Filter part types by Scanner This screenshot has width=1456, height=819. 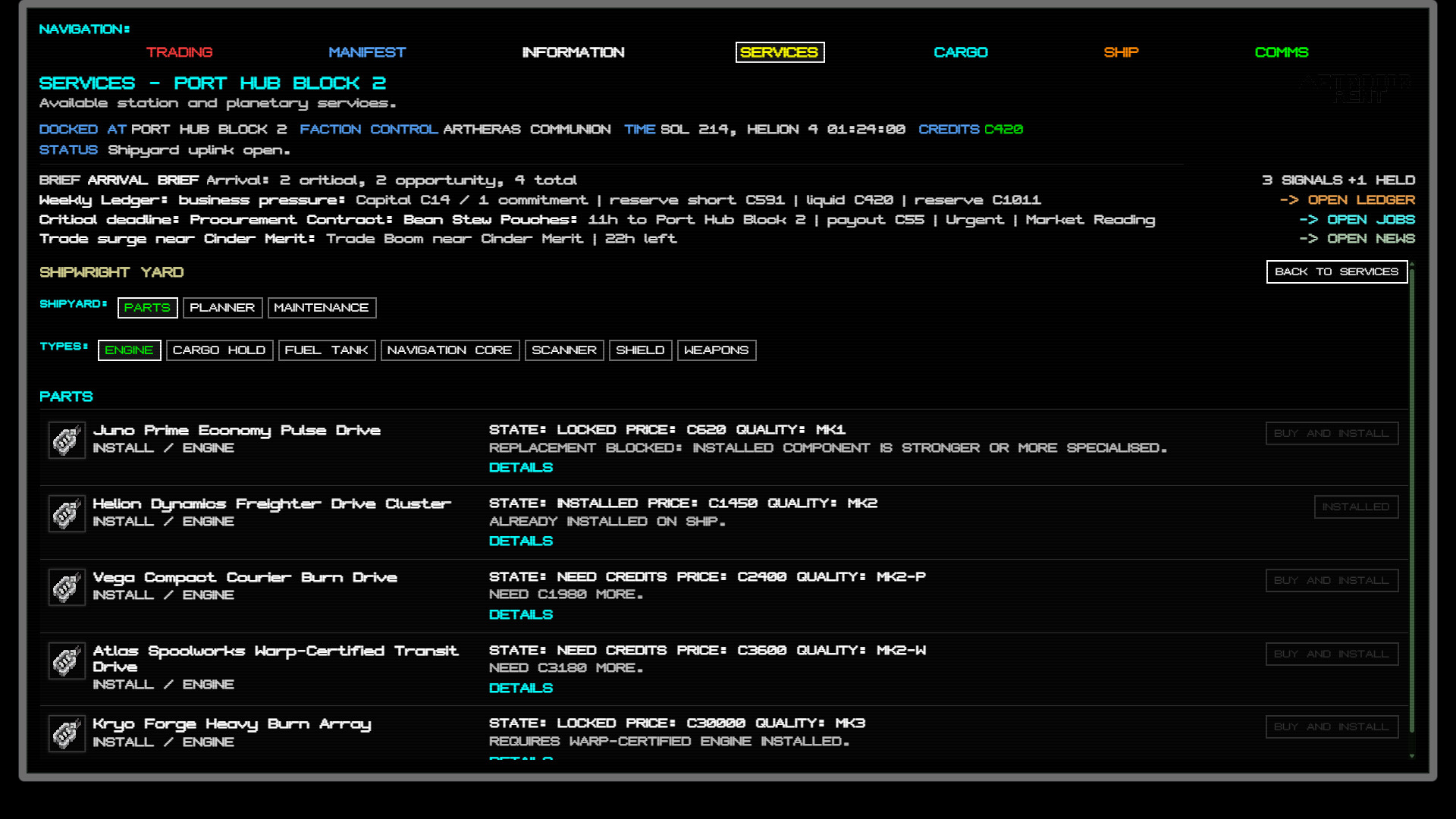coord(564,350)
